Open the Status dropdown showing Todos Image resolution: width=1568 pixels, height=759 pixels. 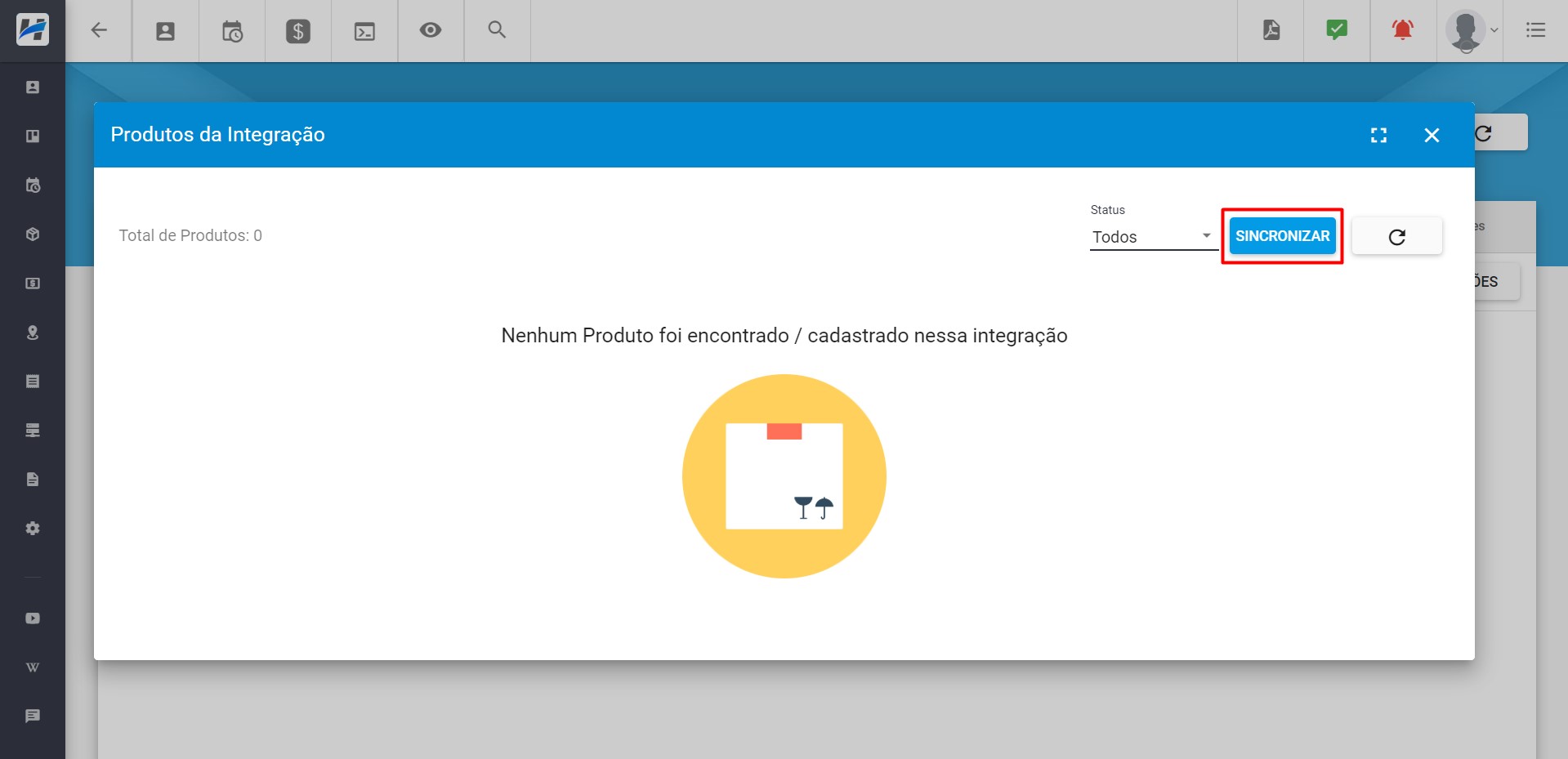(x=1152, y=237)
